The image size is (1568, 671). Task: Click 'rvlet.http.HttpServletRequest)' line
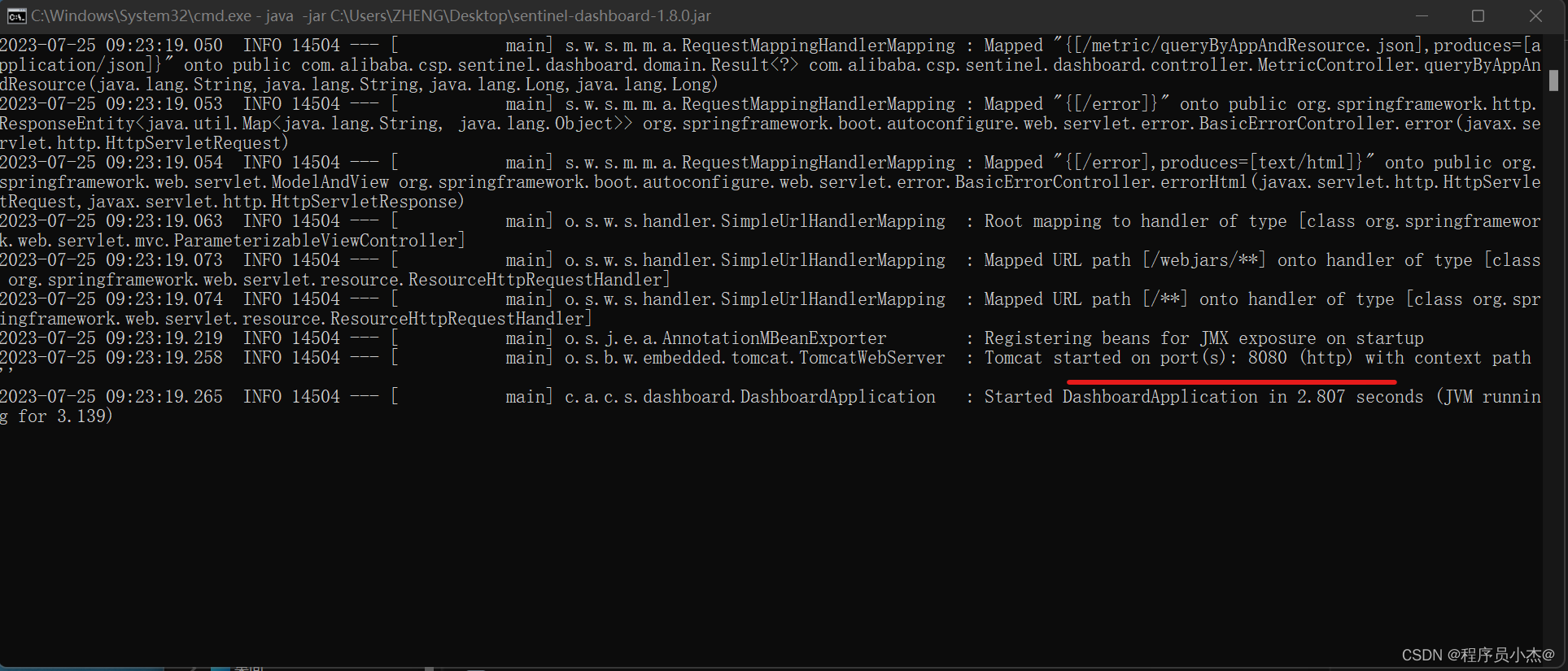(144, 143)
